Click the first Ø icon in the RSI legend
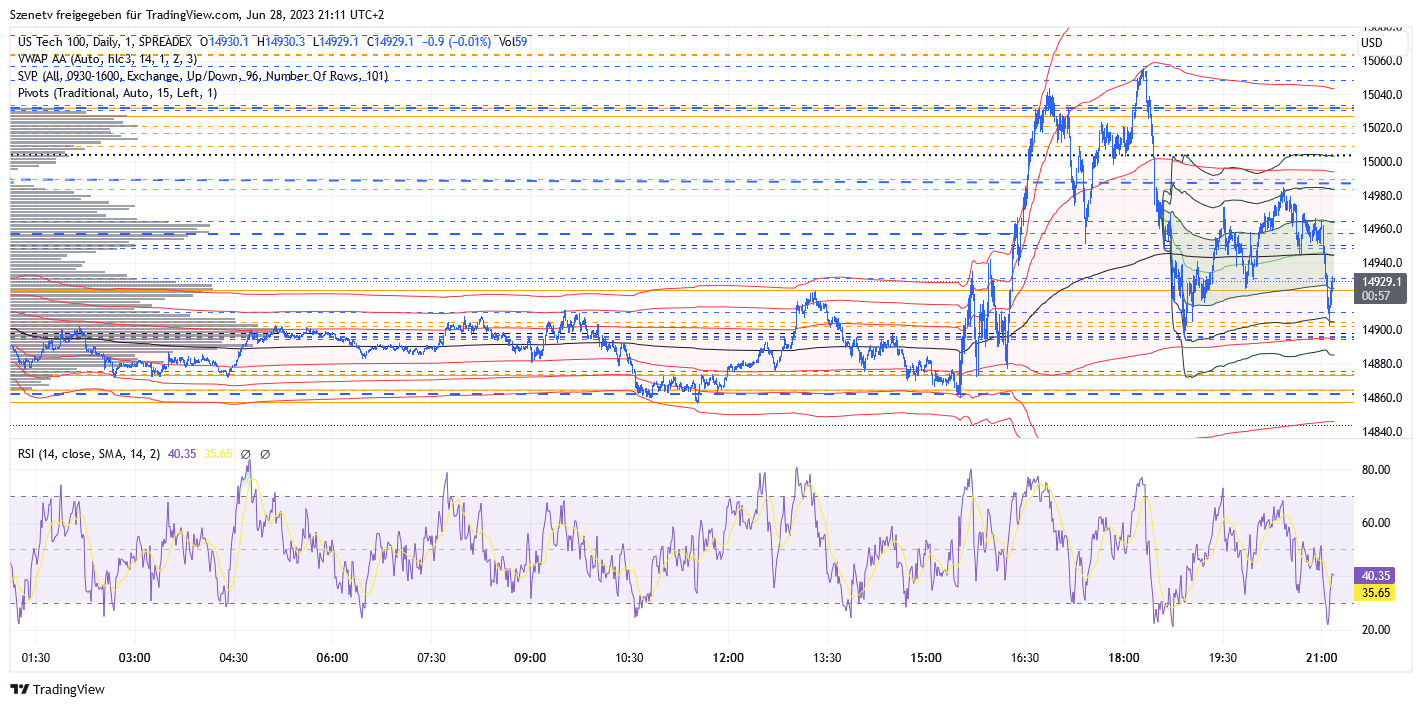 pos(246,452)
